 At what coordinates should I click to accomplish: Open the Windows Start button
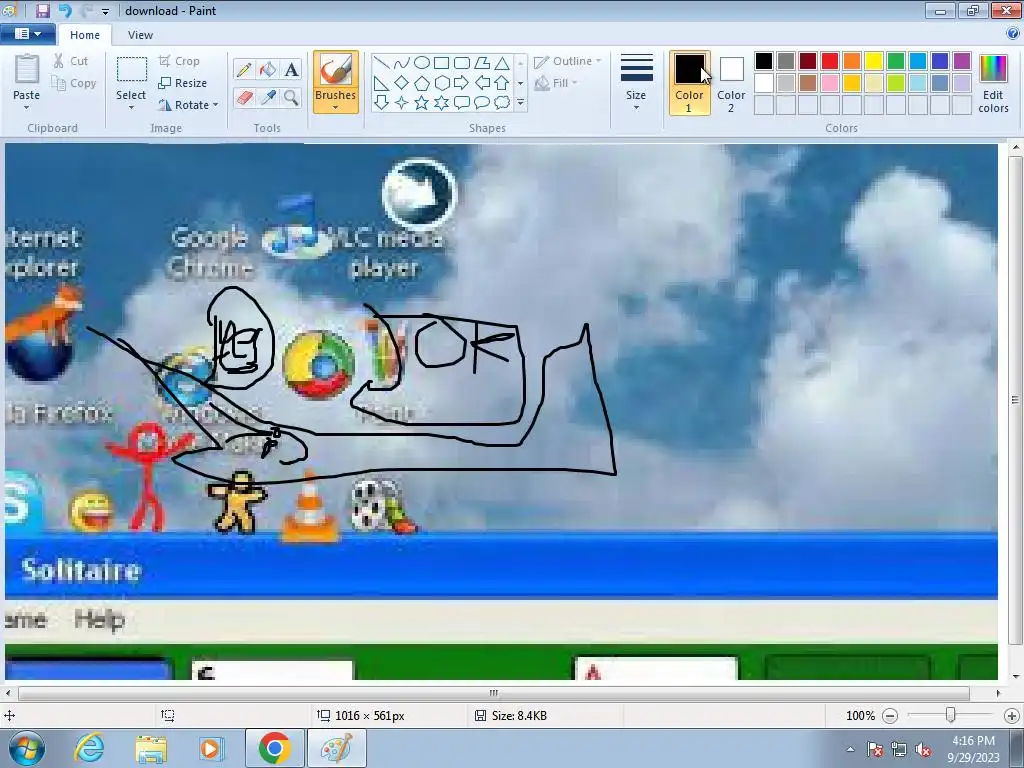coord(26,749)
